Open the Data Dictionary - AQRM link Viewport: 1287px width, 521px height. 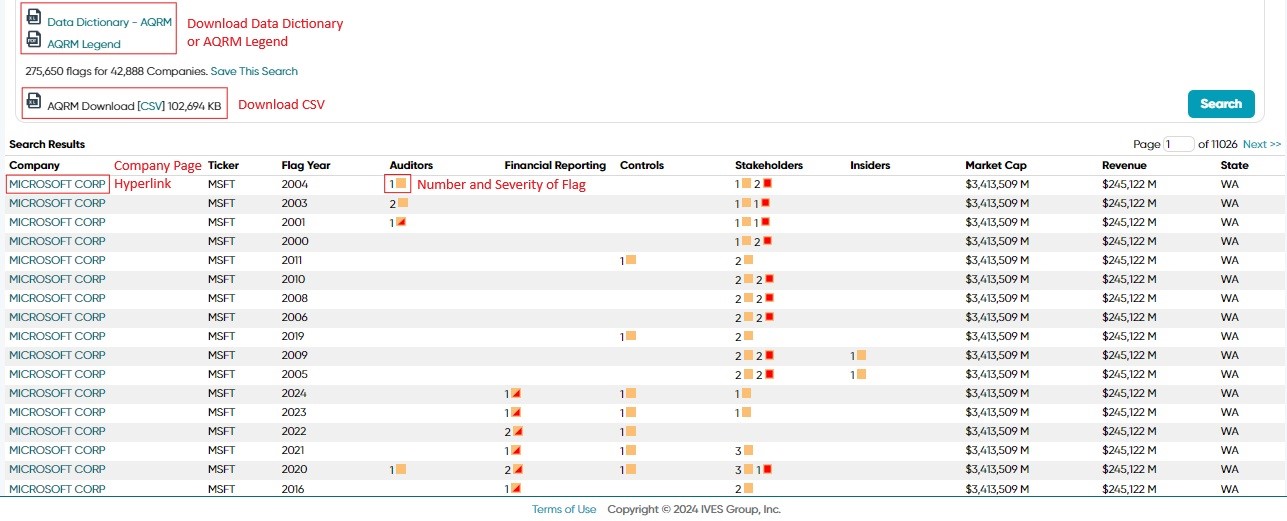[110, 22]
